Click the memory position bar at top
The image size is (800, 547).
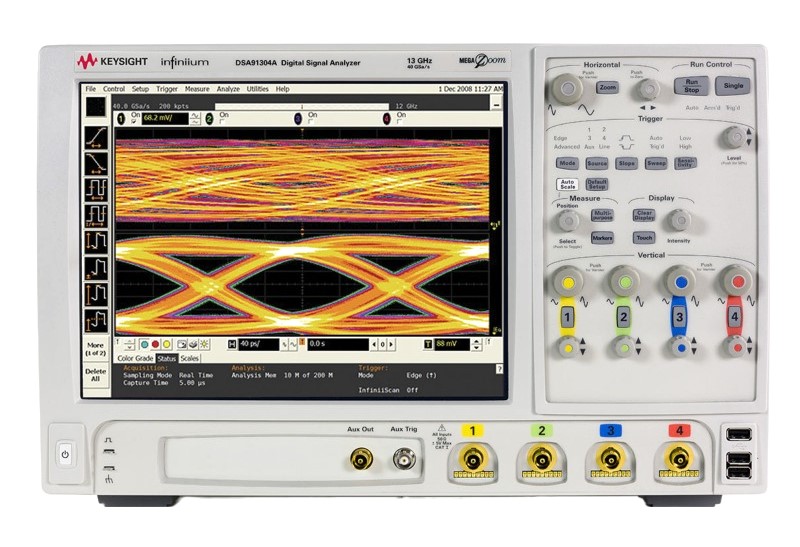click(x=300, y=106)
